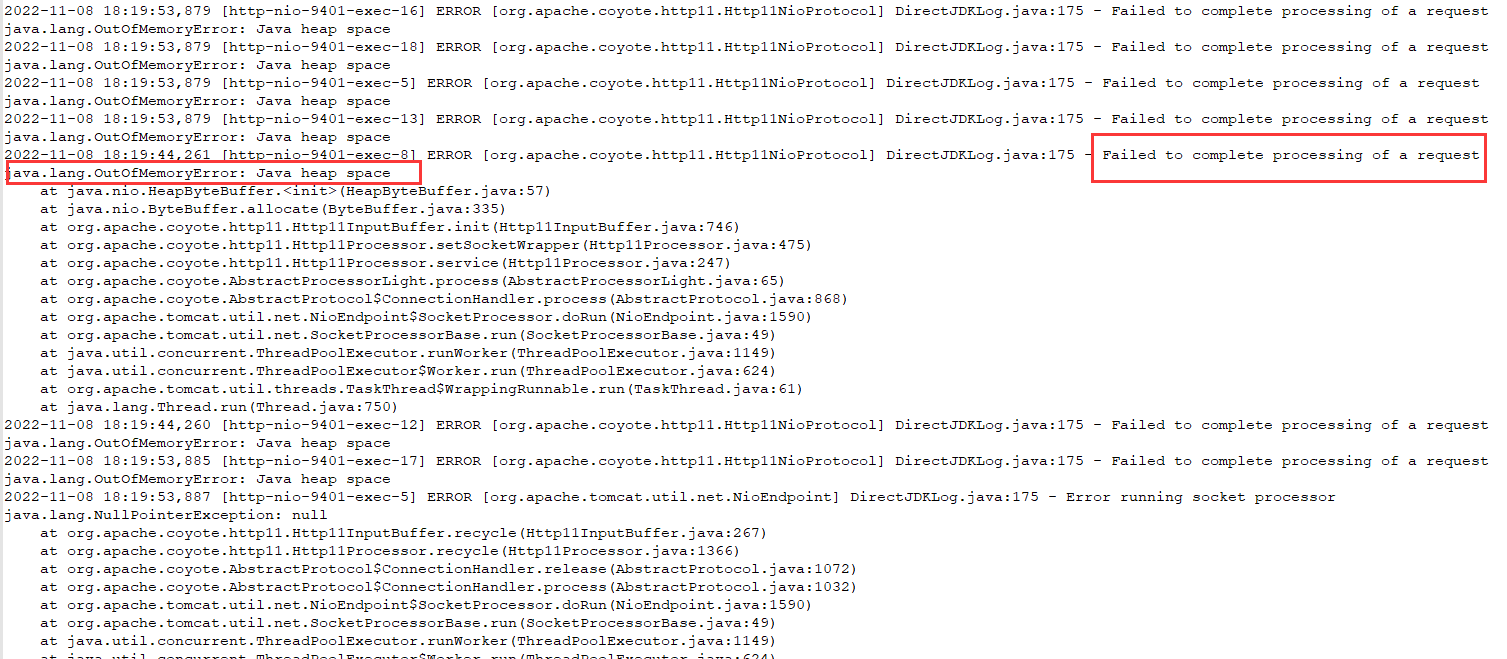Image resolution: width=1507 pixels, height=659 pixels.
Task: Click the AbstractProcessorLight.process stack frame
Action: 412,281
